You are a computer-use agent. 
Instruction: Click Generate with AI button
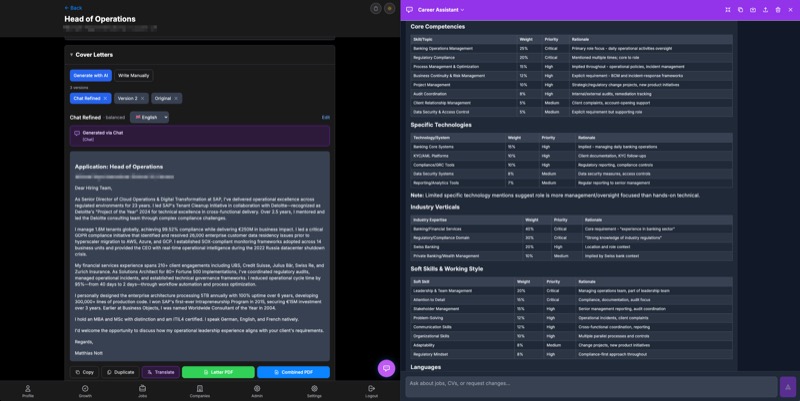coord(91,76)
